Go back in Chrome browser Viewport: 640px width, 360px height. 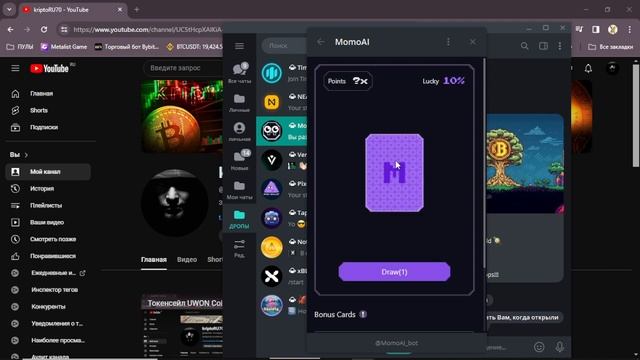click(x=11, y=29)
